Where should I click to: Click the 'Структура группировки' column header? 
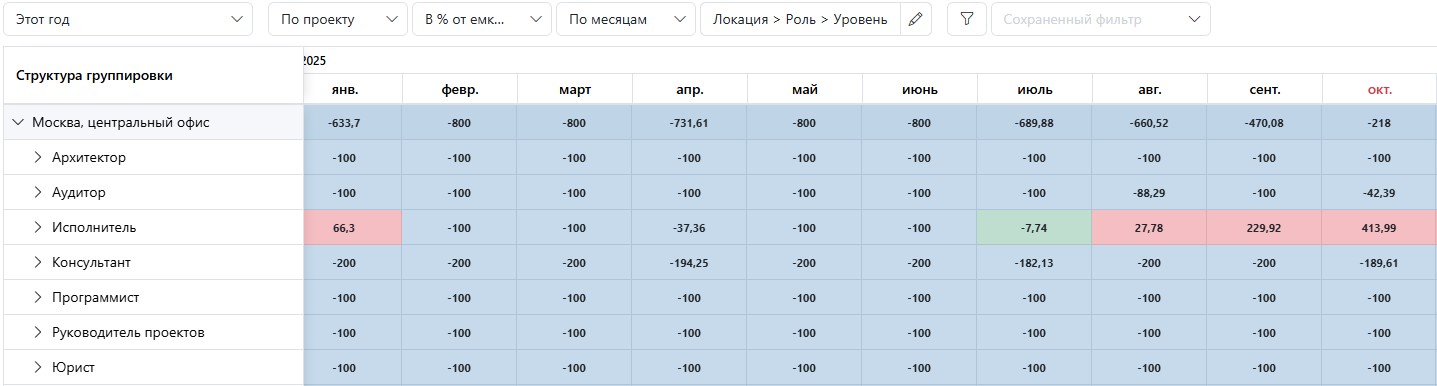(153, 75)
